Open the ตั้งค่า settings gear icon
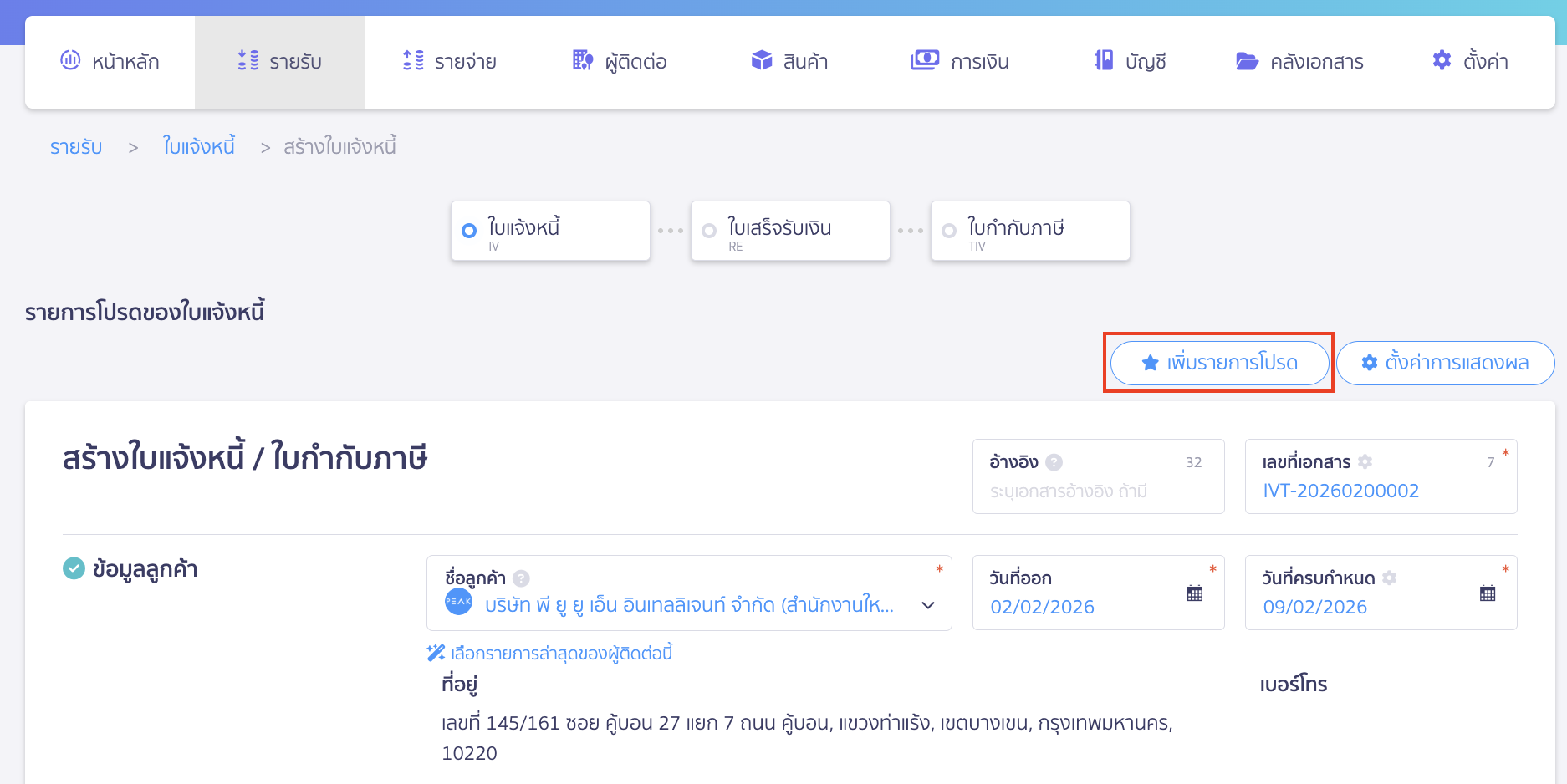 coord(1441,59)
